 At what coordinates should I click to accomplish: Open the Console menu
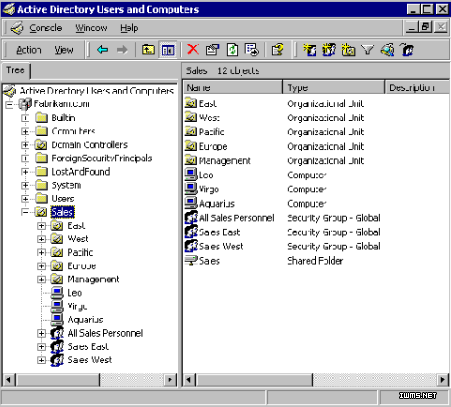pos(46,28)
